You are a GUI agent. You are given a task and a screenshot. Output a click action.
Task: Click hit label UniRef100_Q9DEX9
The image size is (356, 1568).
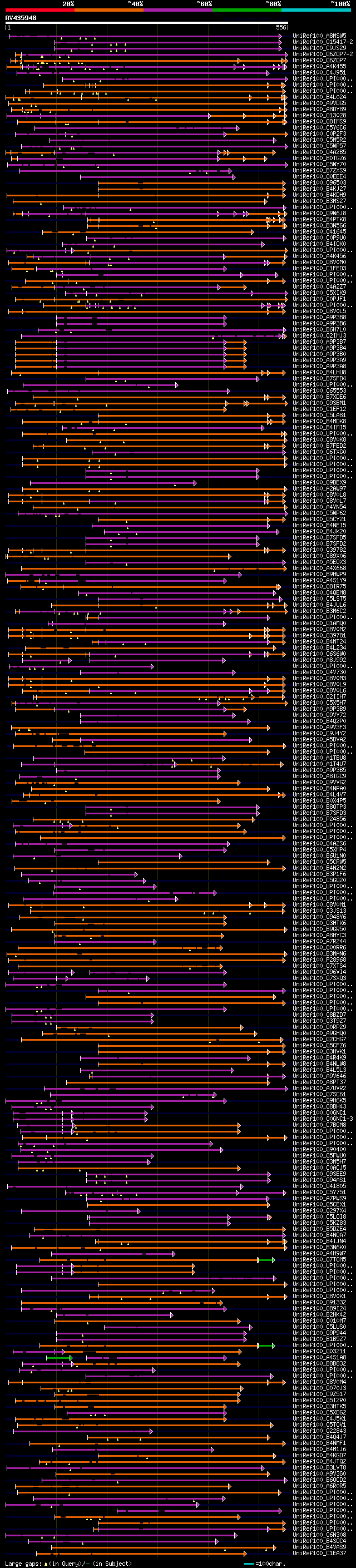[x=319, y=482]
